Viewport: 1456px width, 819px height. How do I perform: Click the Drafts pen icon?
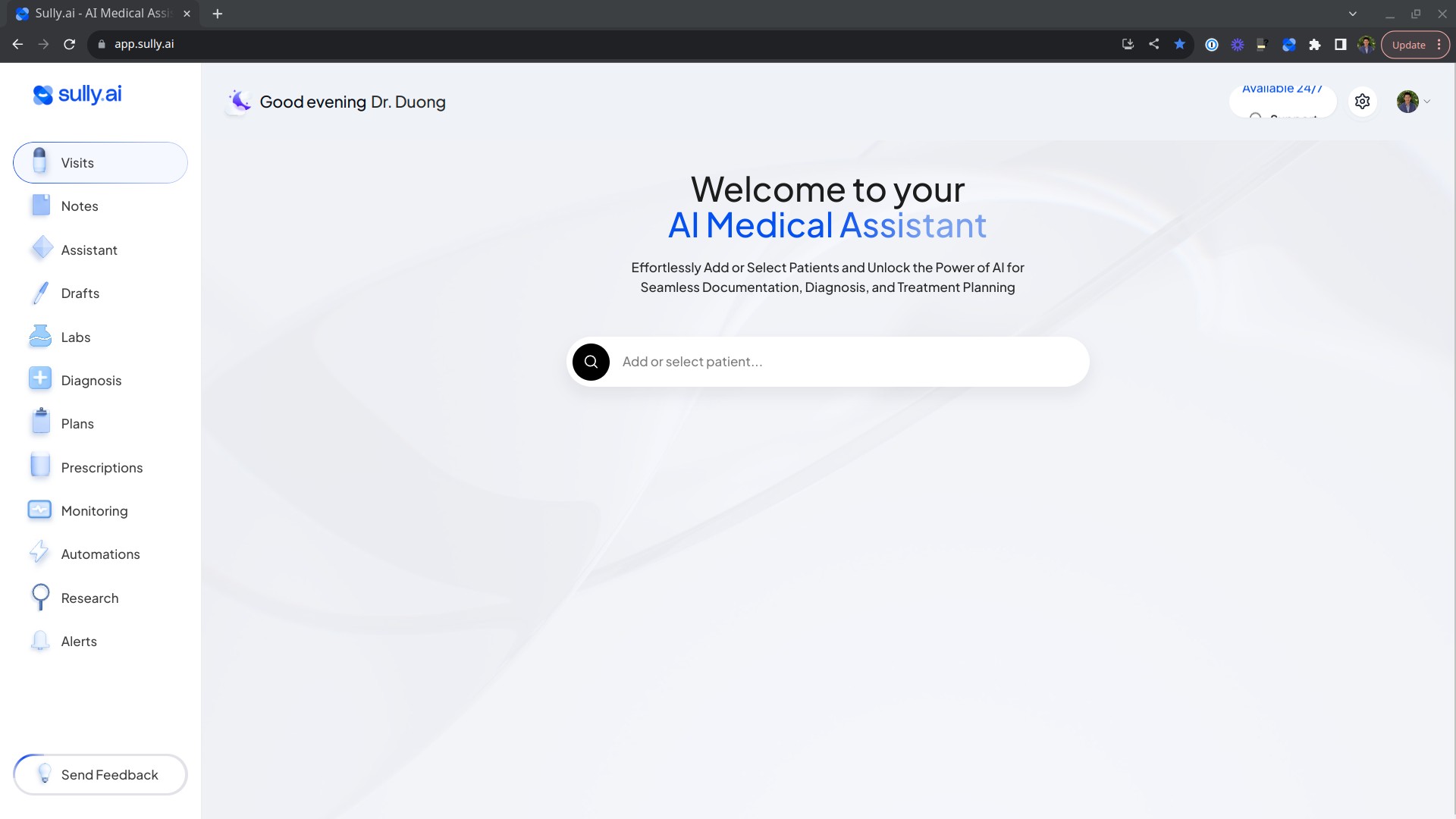(40, 293)
